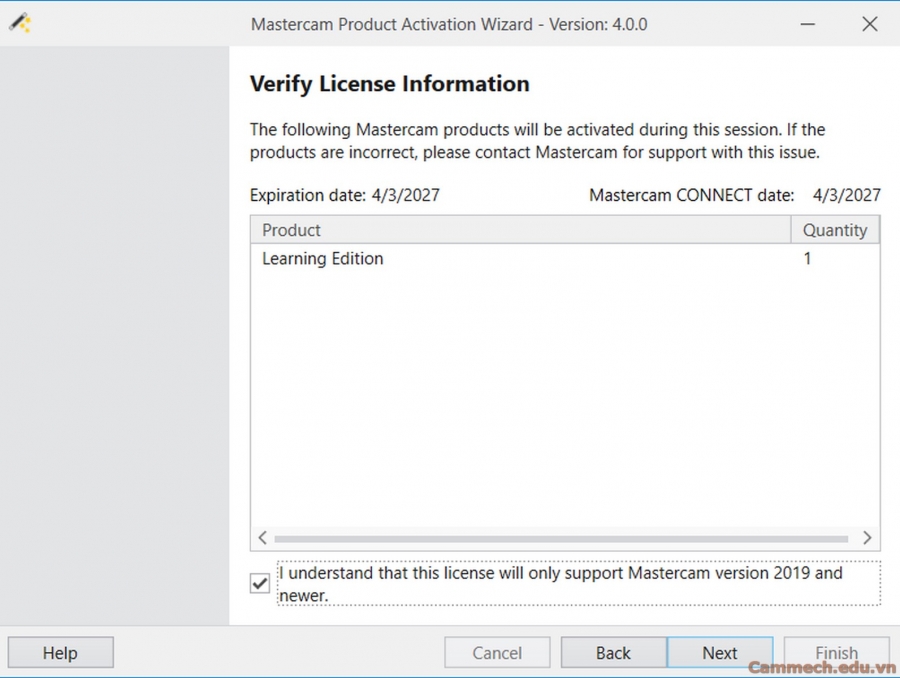Go to previous step with Back button

pos(613,653)
